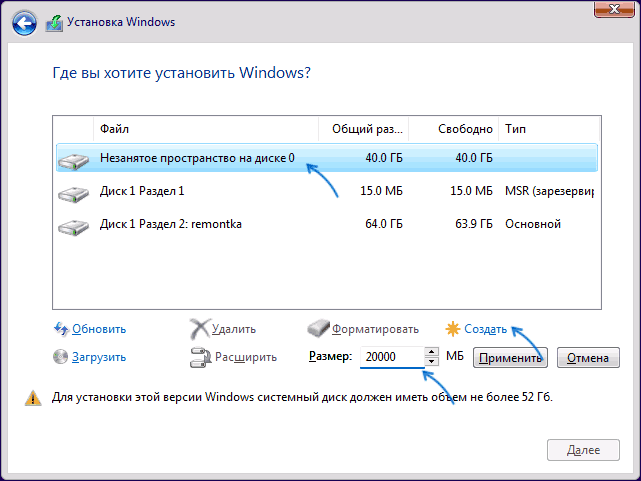Close the Windows Setup window
This screenshot has width=641, height=481.
click(x=614, y=9)
